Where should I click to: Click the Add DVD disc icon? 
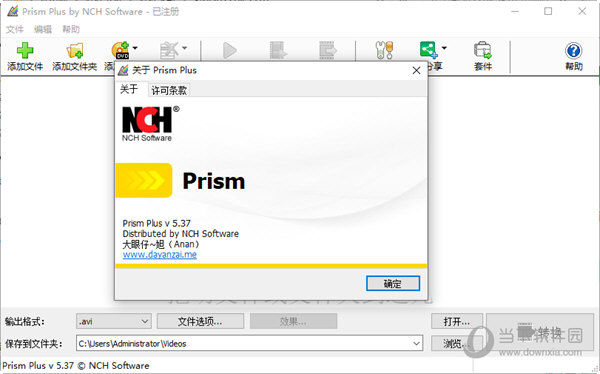pos(120,51)
